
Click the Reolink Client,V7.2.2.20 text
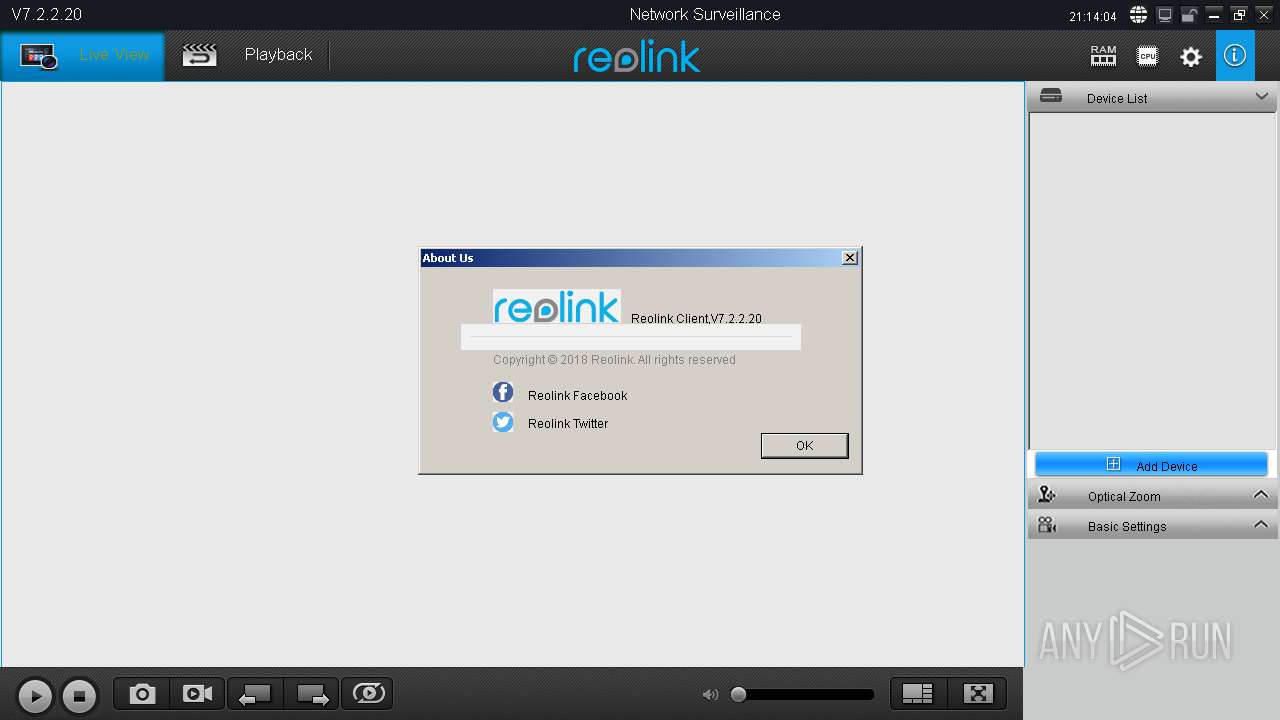(696, 319)
